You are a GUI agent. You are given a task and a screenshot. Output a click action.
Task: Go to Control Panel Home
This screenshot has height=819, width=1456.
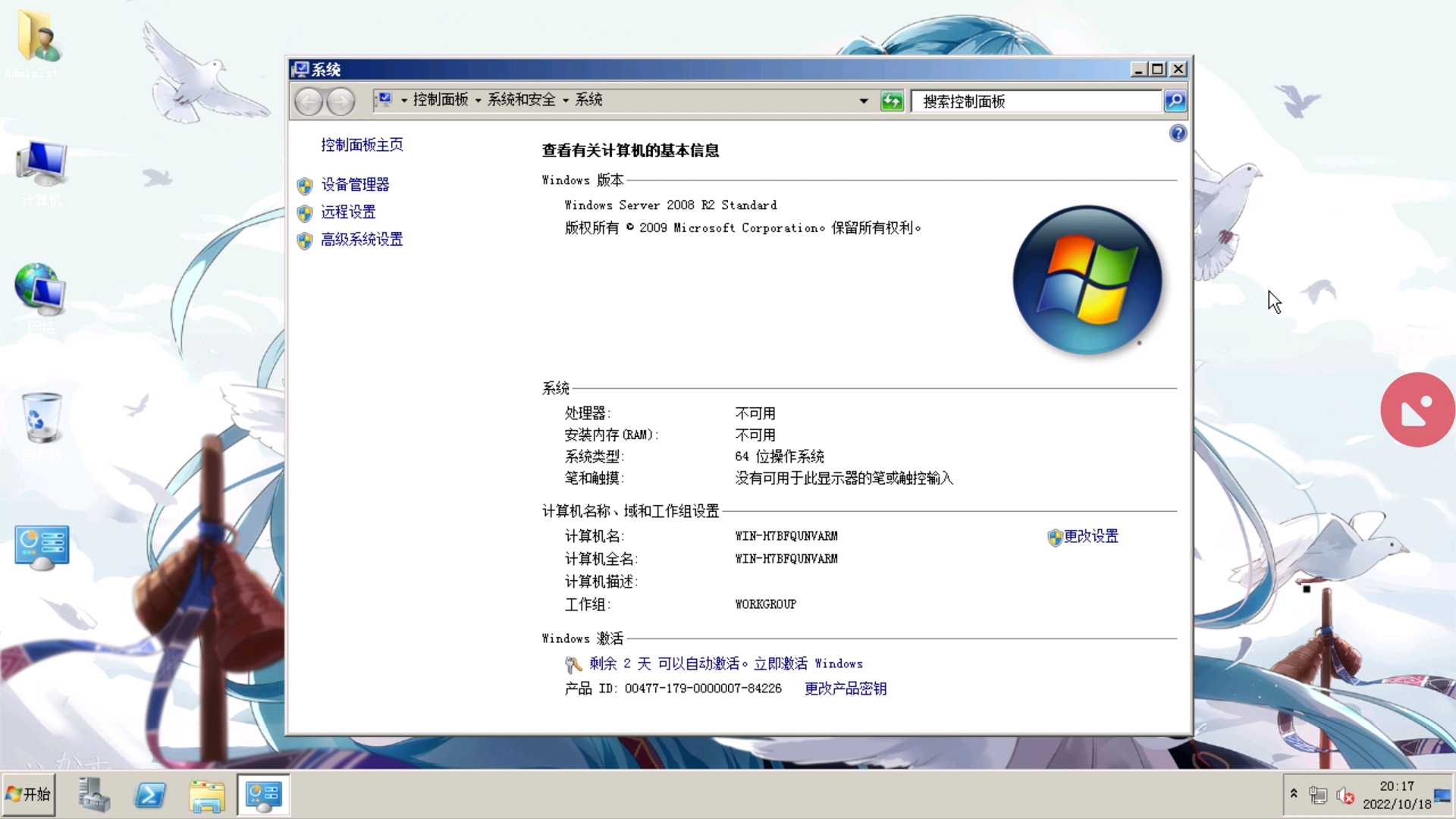pos(362,144)
